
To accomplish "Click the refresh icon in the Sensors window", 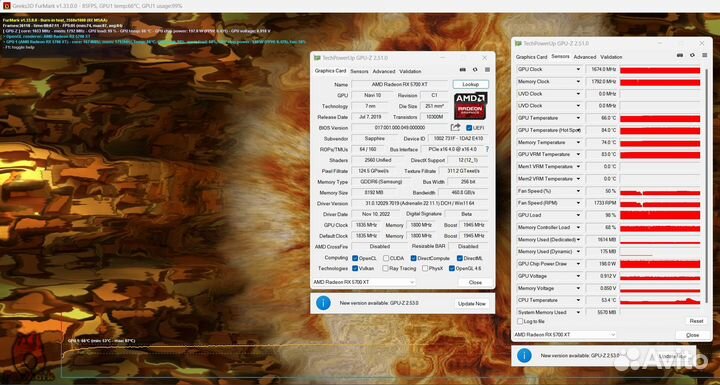I will [692, 55].
